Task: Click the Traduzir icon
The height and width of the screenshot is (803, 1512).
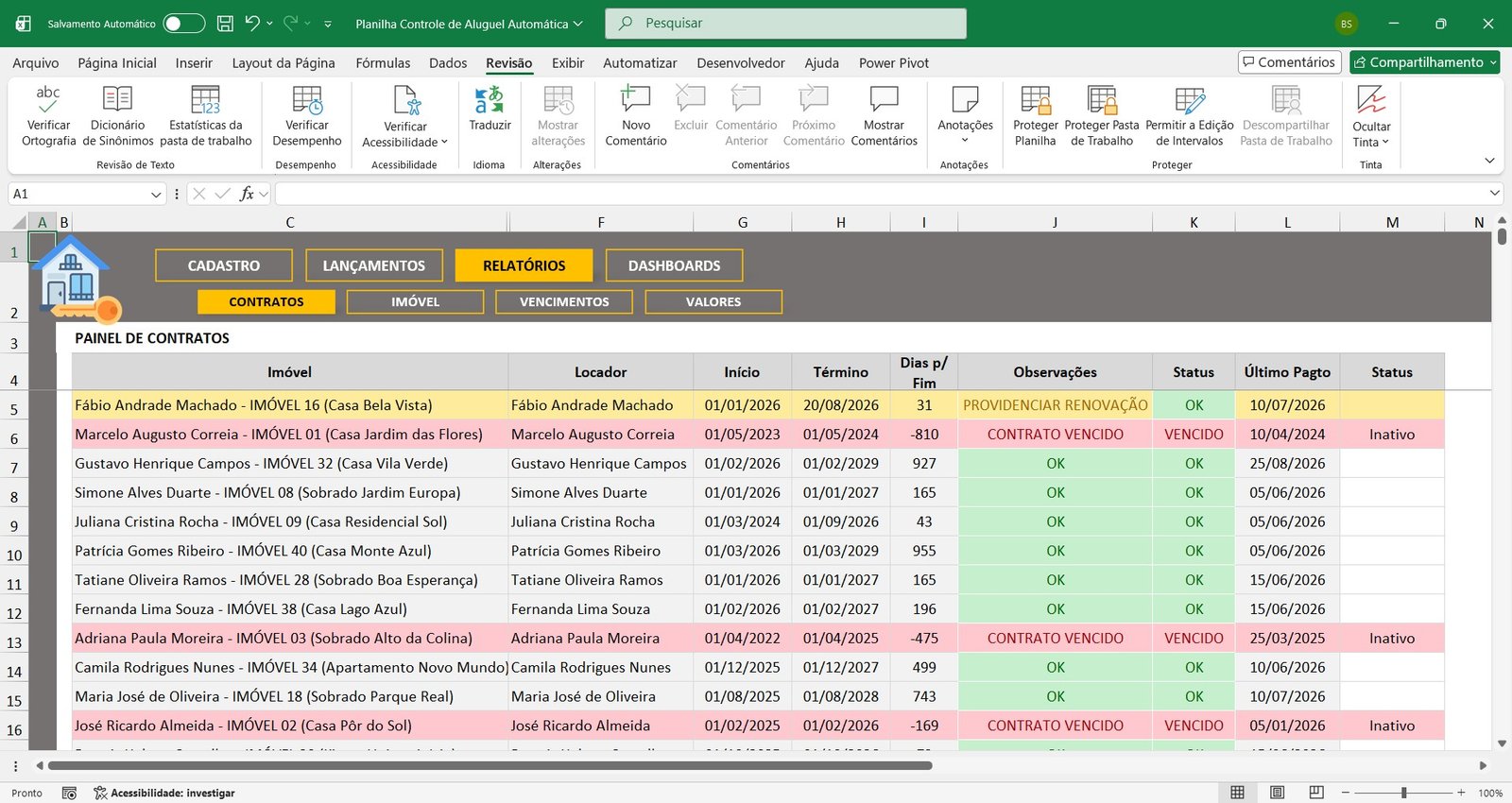Action: pyautogui.click(x=490, y=99)
